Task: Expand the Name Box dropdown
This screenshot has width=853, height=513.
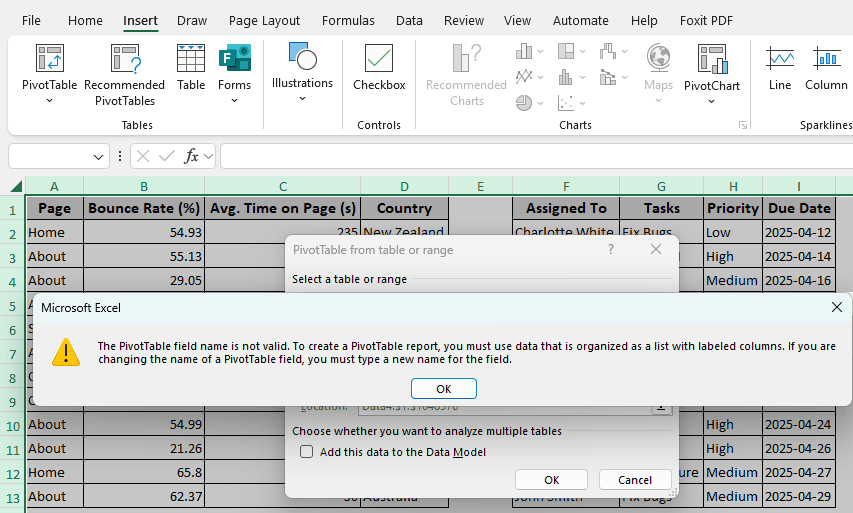Action: pyautogui.click(x=99, y=157)
